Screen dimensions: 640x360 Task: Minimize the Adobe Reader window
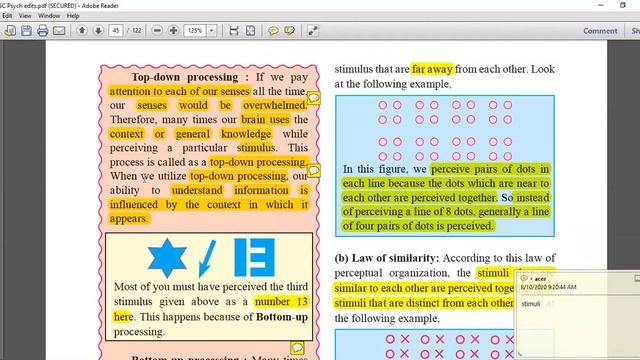pyautogui.click(x=600, y=5)
